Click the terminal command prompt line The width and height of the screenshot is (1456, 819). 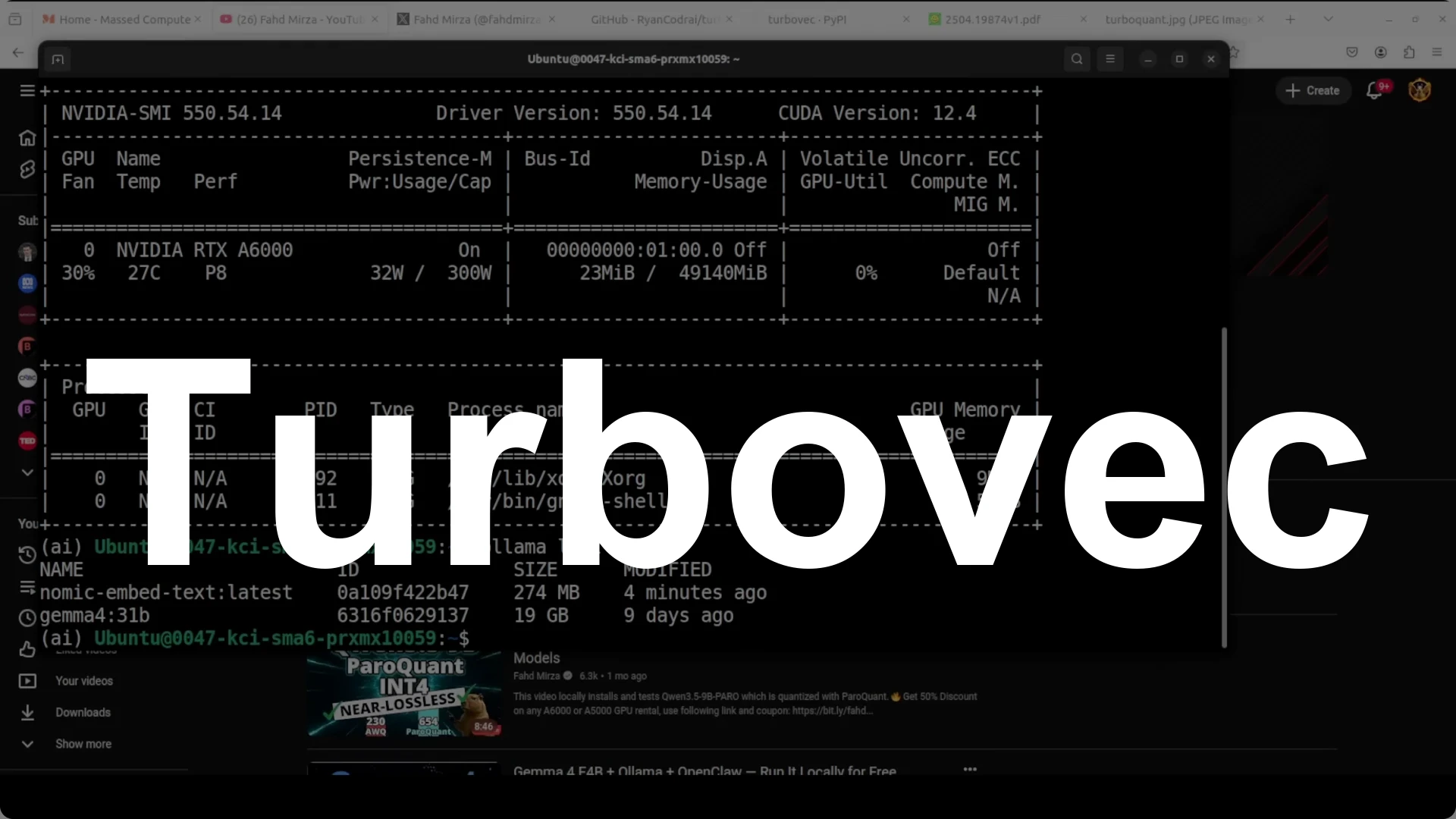(255, 639)
